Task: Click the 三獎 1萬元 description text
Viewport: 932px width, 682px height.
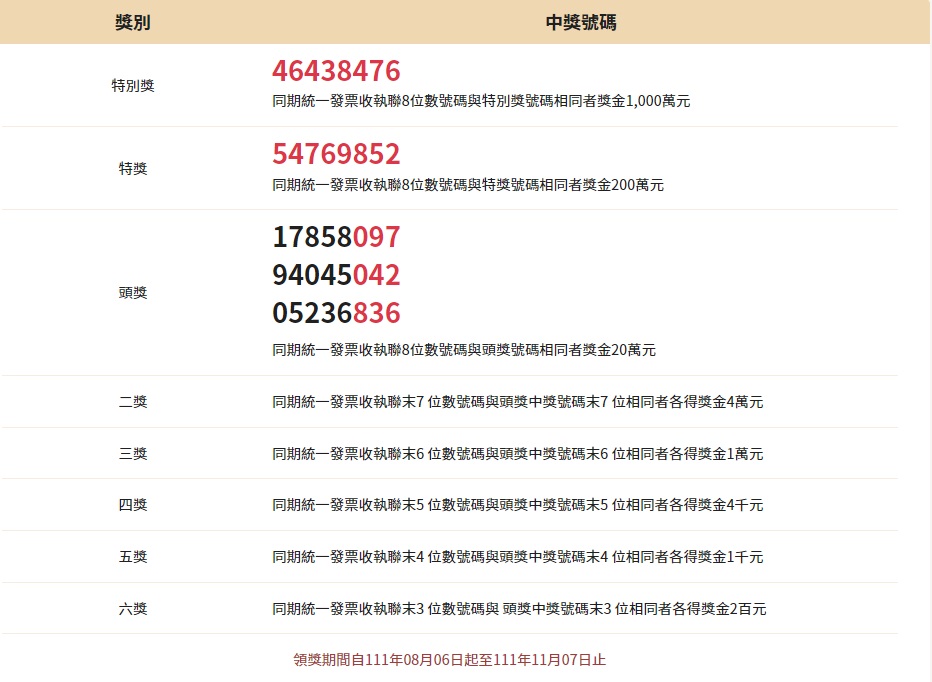Action: (x=517, y=454)
